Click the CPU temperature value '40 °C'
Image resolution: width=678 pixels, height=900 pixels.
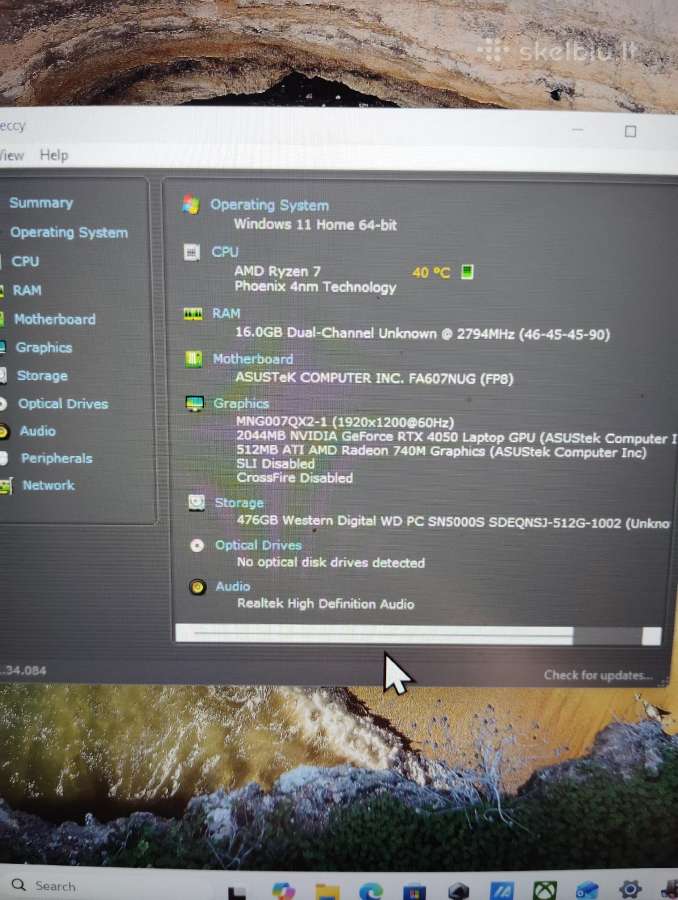(431, 272)
